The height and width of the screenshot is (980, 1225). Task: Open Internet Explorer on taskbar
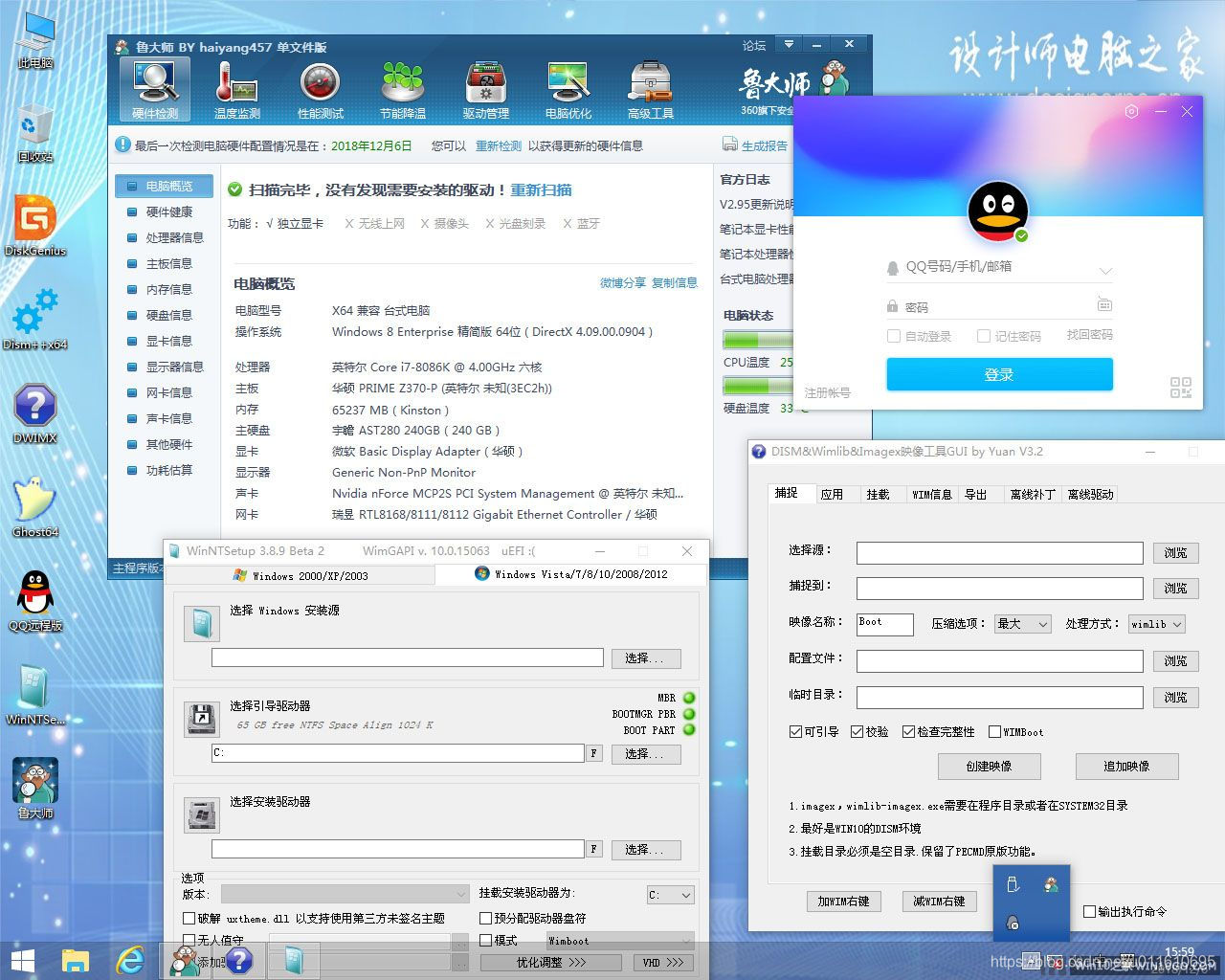(129, 961)
